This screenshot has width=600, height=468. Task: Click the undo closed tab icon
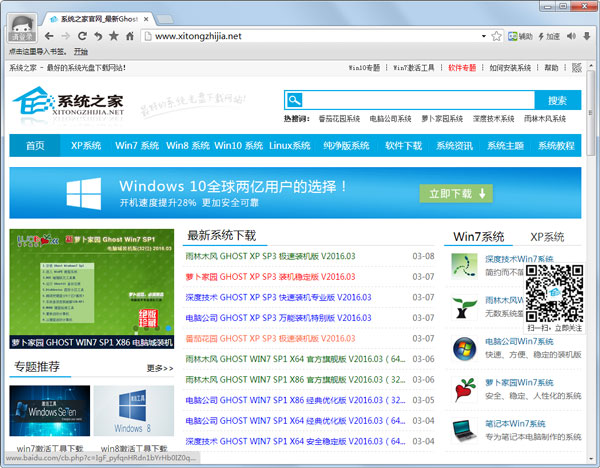[98, 36]
